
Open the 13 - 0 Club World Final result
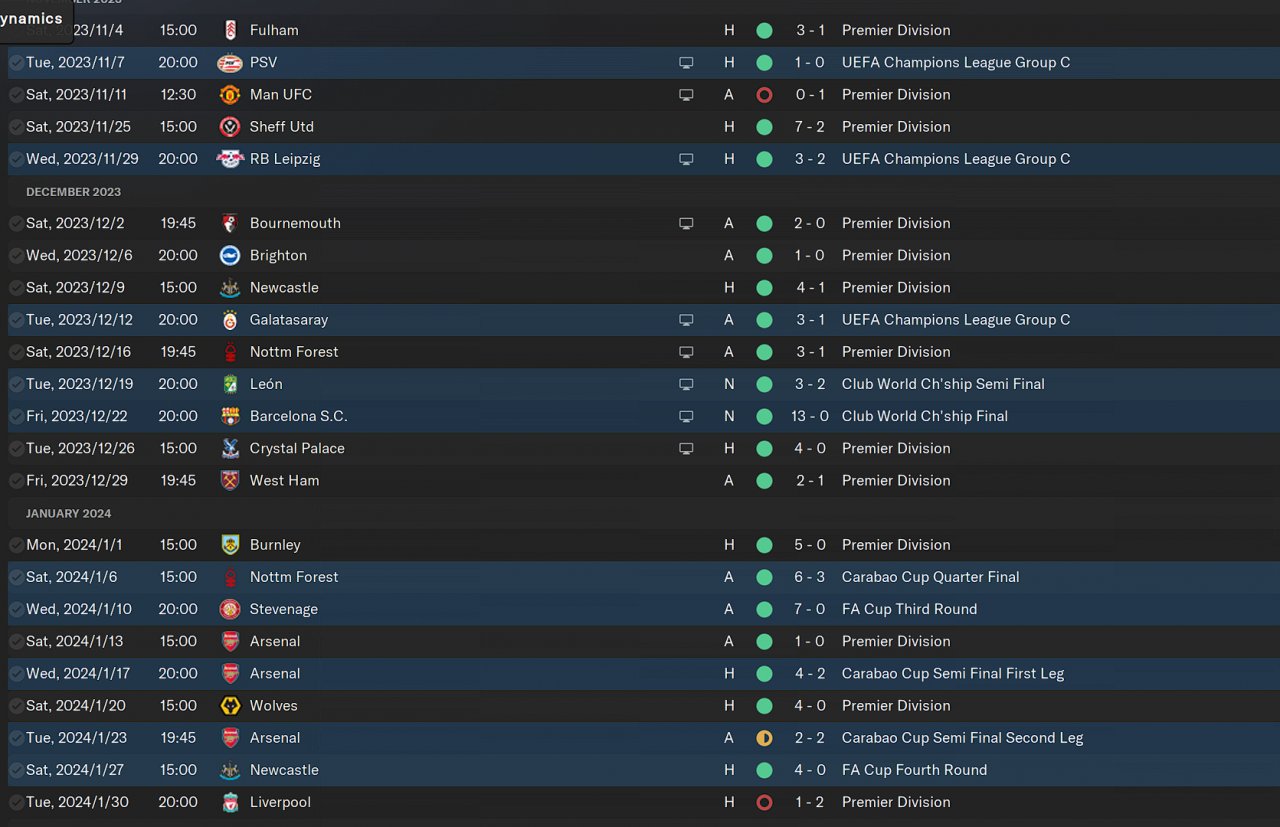point(810,416)
